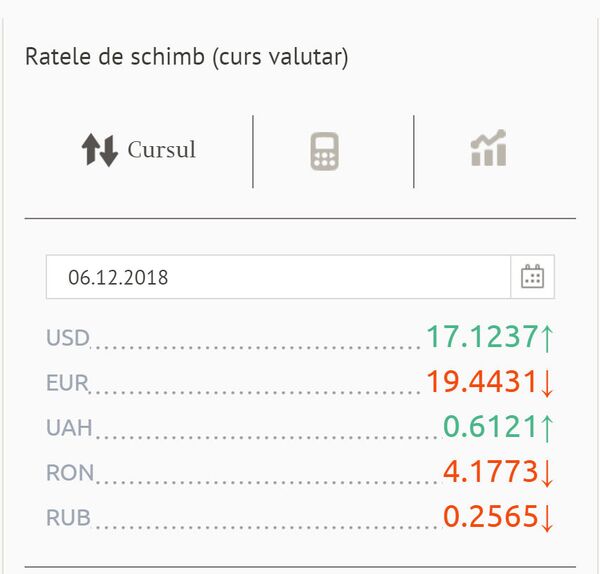Screen dimensions: 600x574
Task: Select the RUB currency label
Action: 69,518
